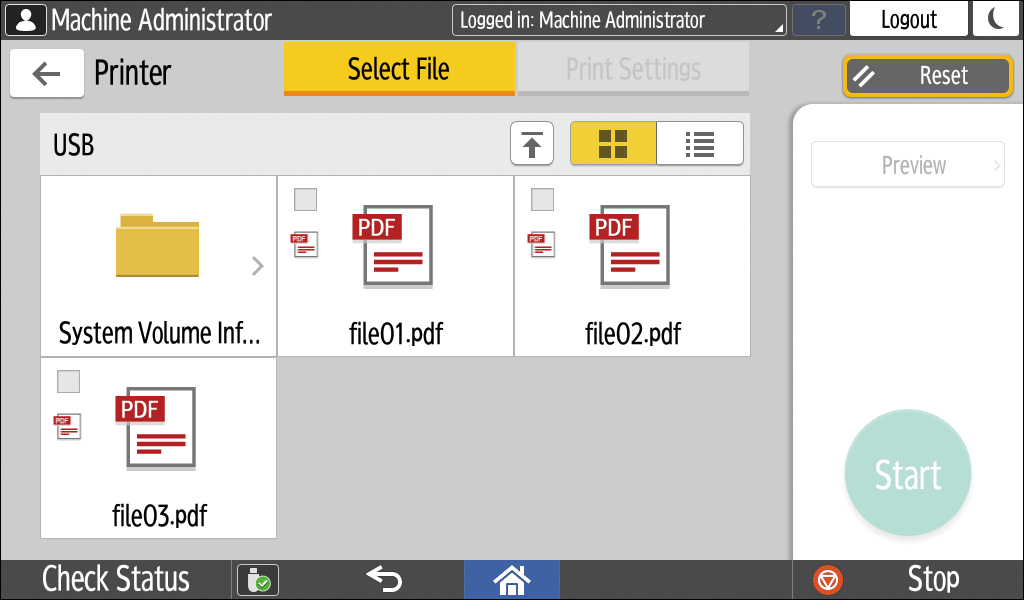Switch to list view
The height and width of the screenshot is (600, 1024).
tap(700, 144)
